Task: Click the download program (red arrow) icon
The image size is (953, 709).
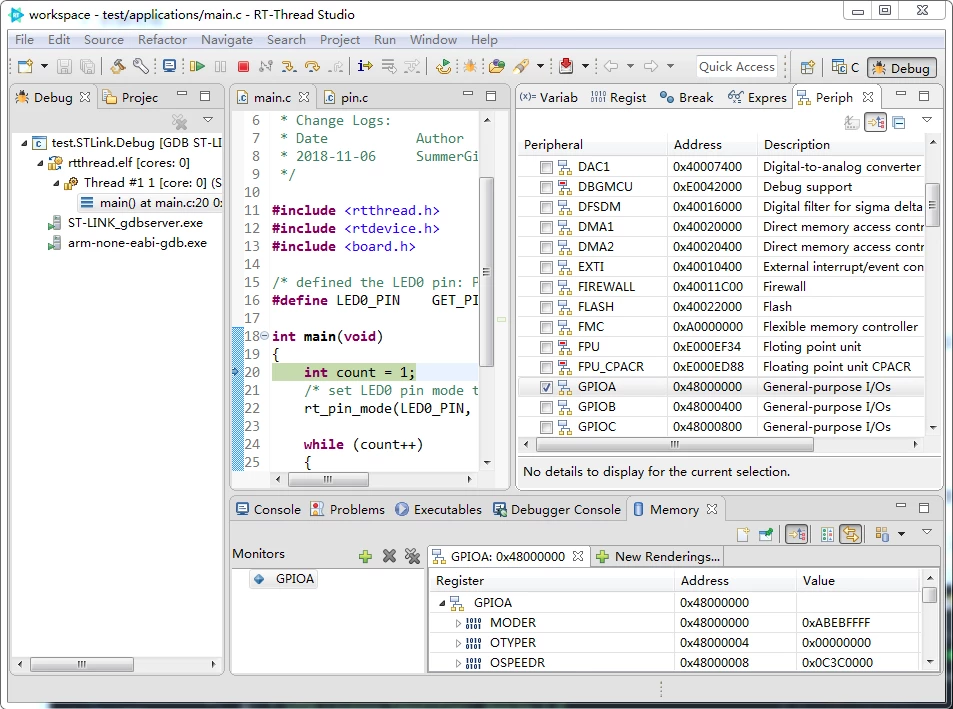Action: 566,66
